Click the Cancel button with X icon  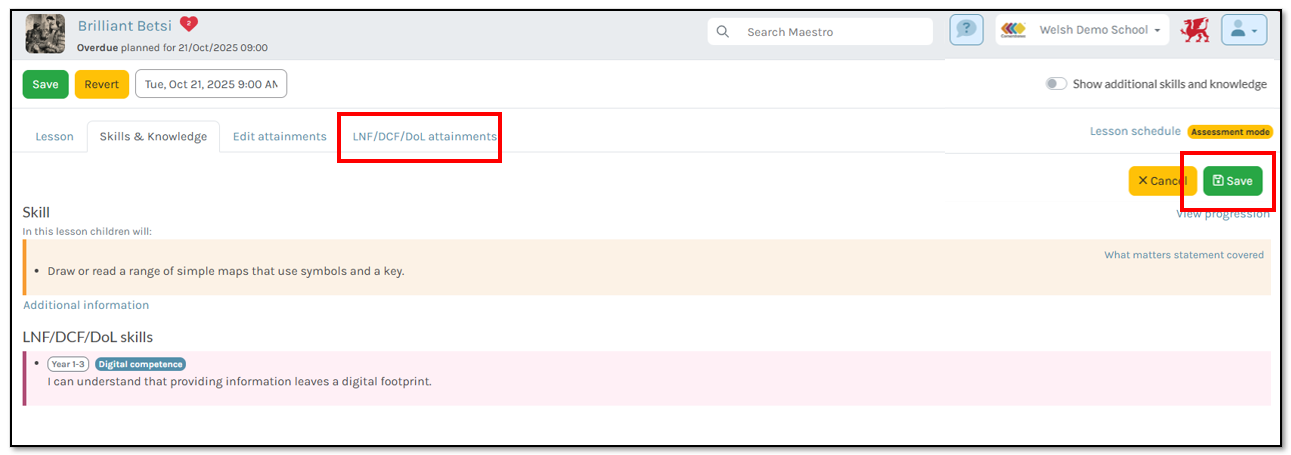pyautogui.click(x=1161, y=181)
